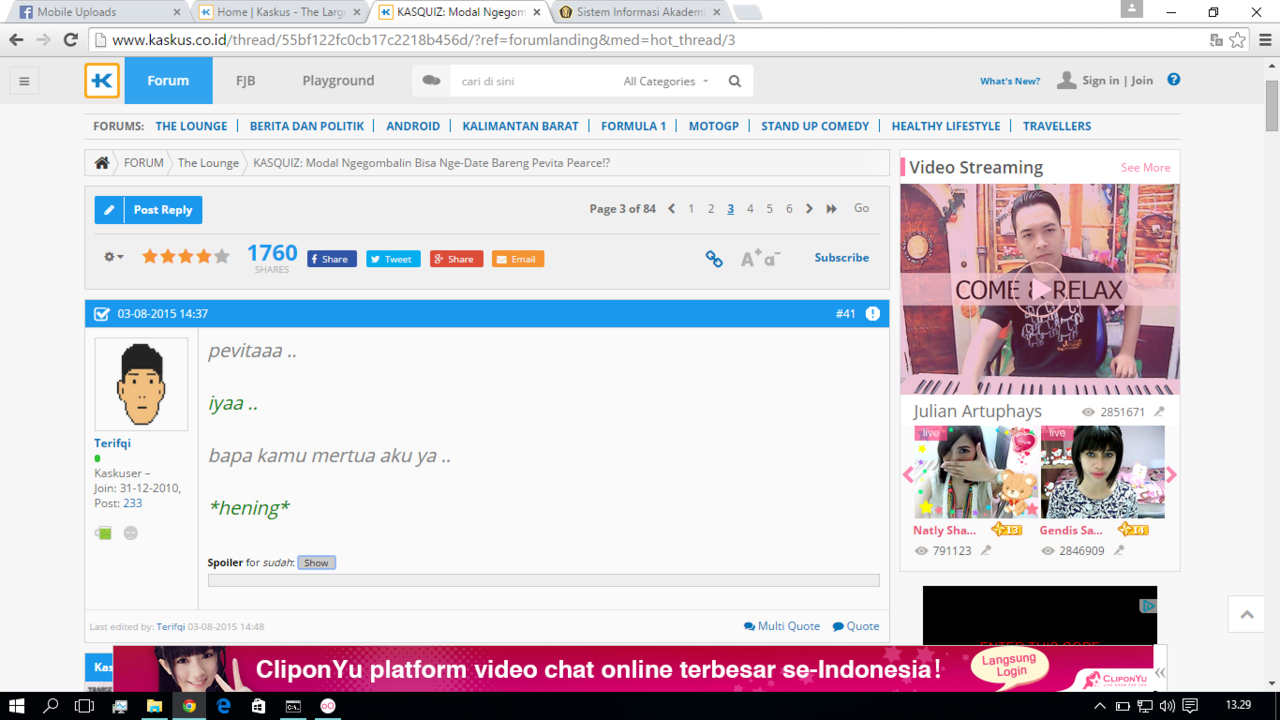Reload the page
Viewport: 1280px width, 720px height.
(70, 40)
